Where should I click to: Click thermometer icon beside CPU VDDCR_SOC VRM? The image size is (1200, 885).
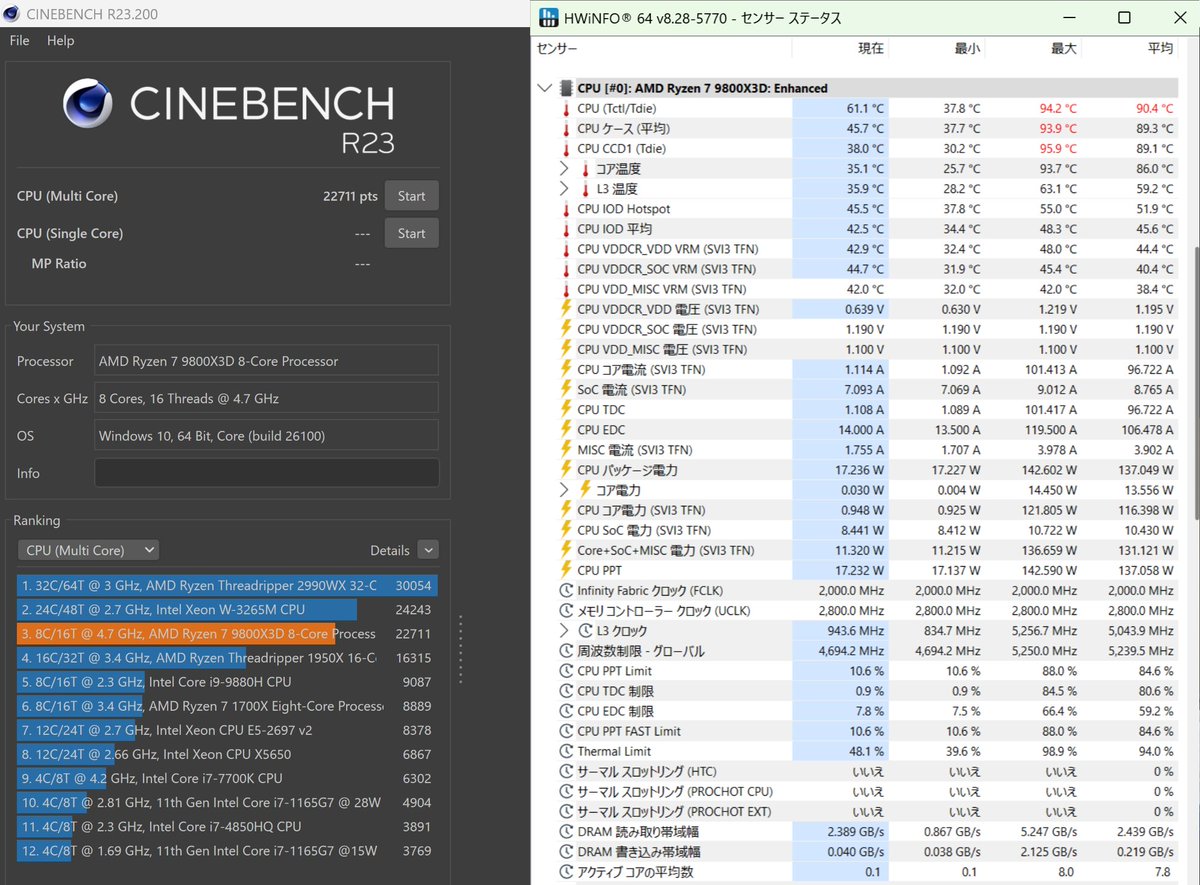pyautogui.click(x=565, y=269)
